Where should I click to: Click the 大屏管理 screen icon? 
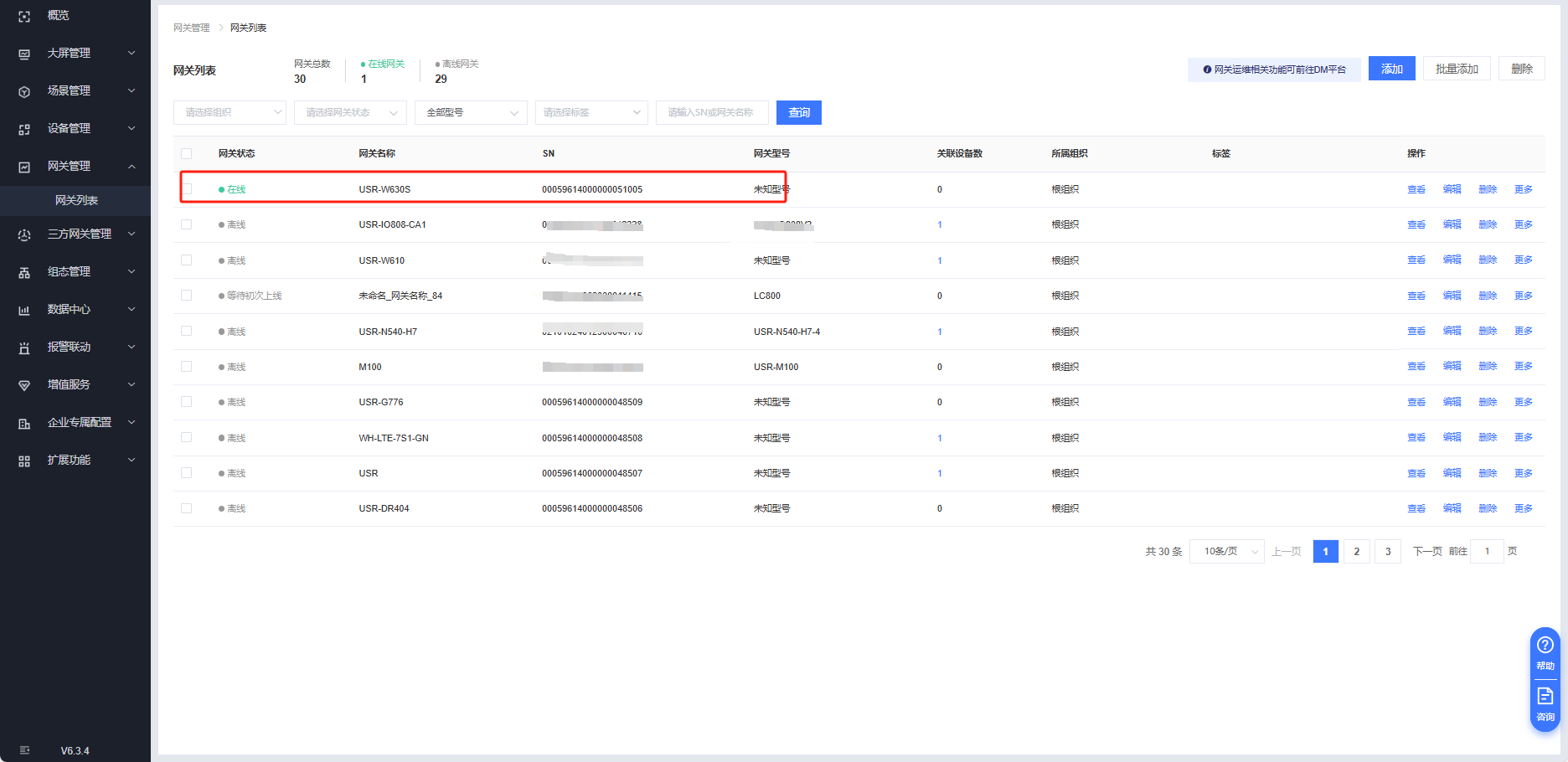pos(24,54)
